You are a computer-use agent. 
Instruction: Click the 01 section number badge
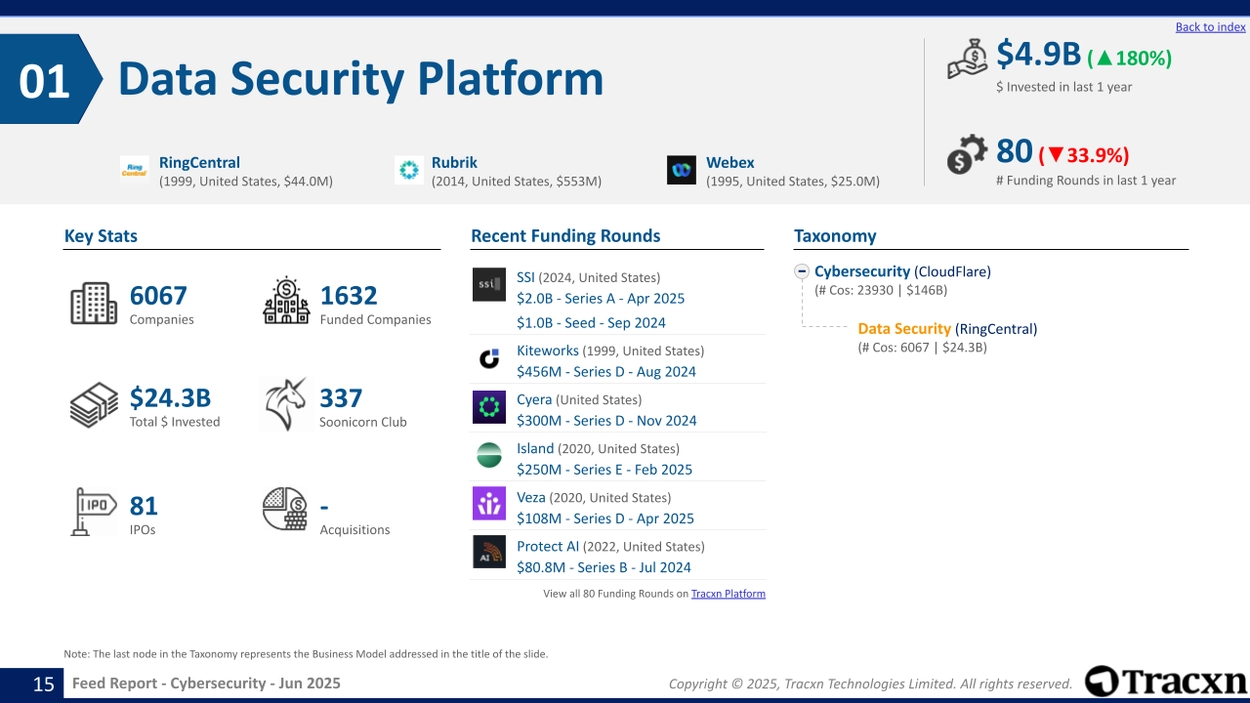[51, 80]
